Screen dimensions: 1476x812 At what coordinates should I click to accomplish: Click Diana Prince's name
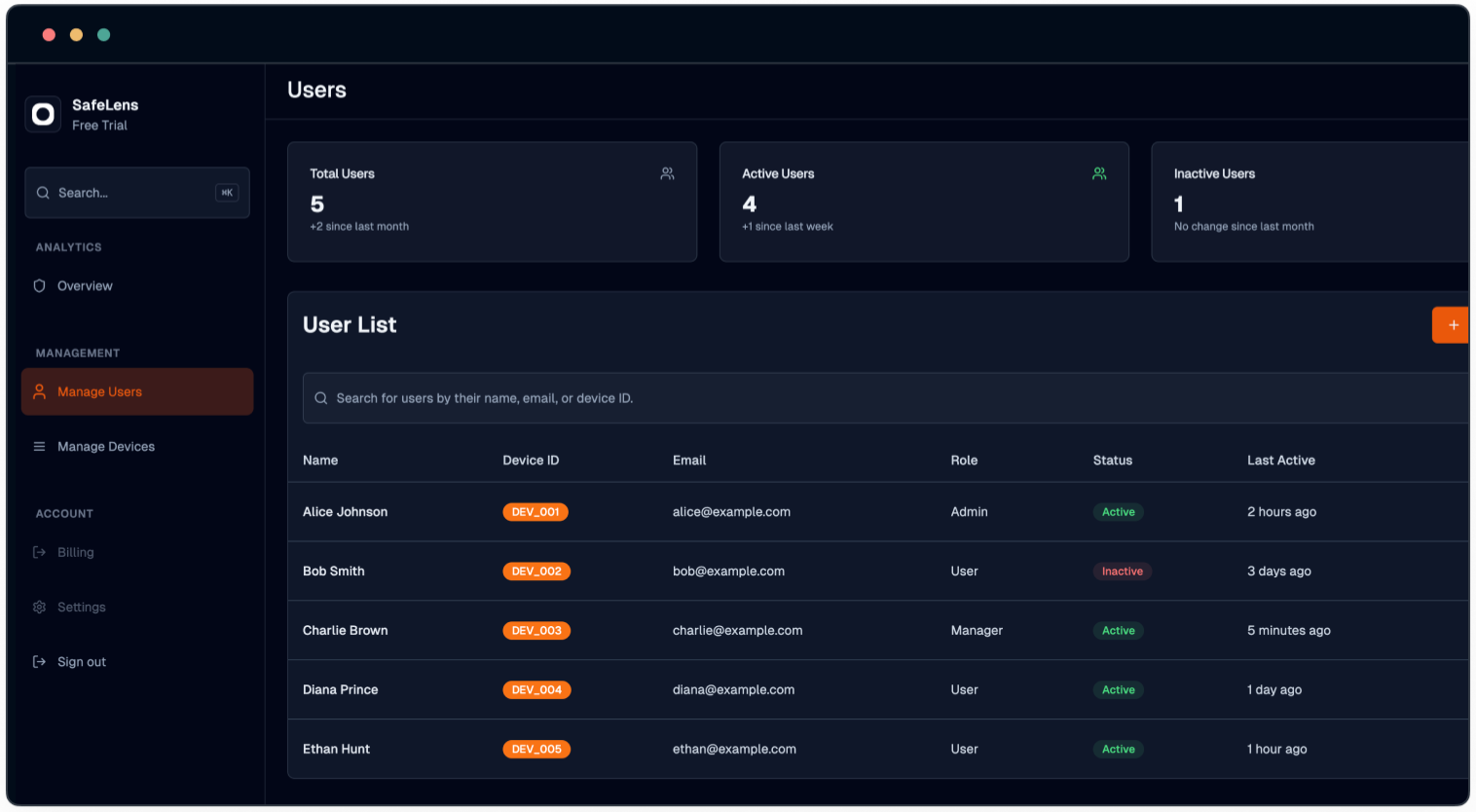pyautogui.click(x=340, y=690)
